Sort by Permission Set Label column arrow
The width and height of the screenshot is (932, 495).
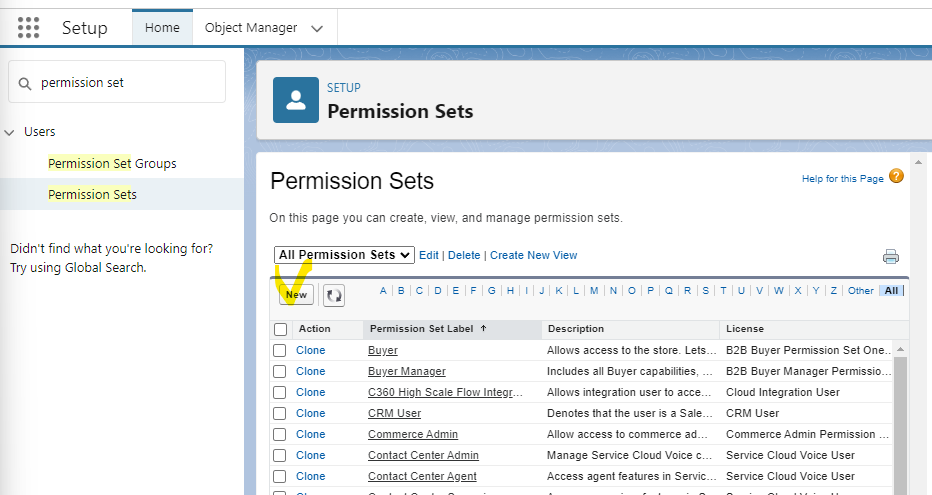484,328
